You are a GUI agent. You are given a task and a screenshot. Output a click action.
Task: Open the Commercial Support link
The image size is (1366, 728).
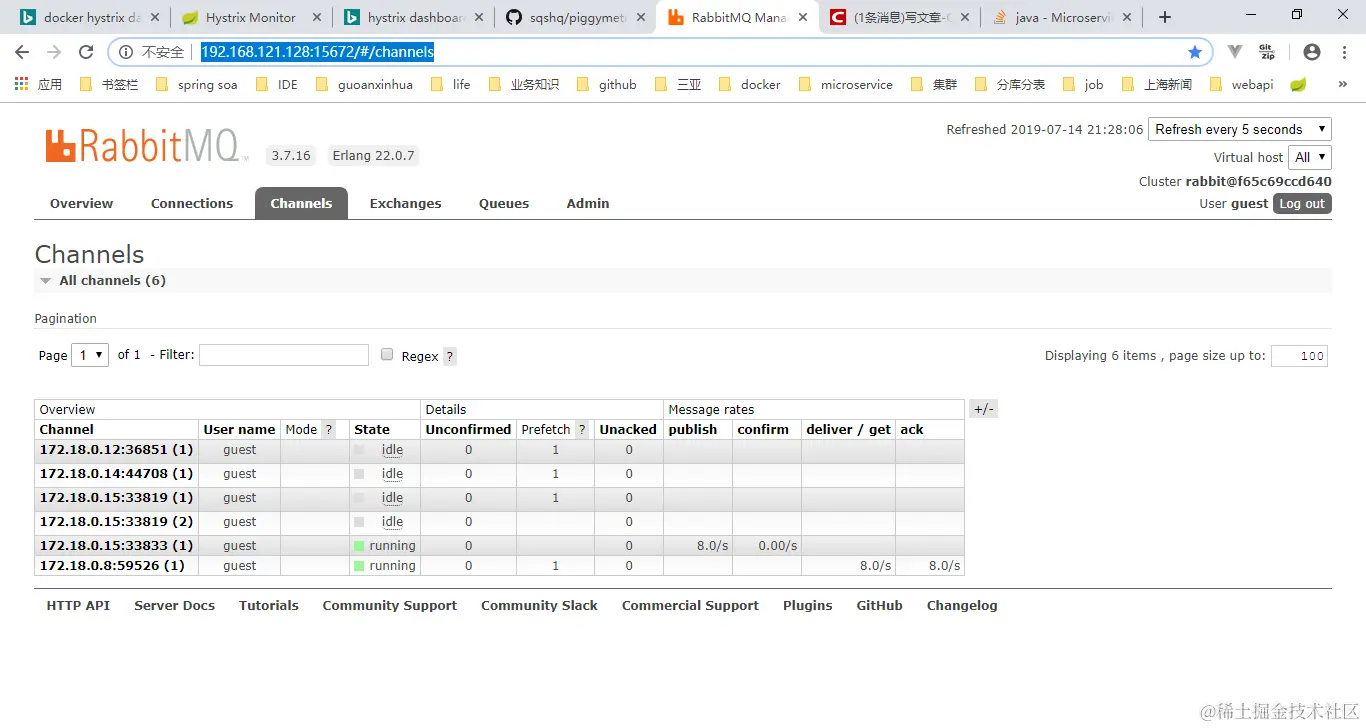pyautogui.click(x=690, y=606)
